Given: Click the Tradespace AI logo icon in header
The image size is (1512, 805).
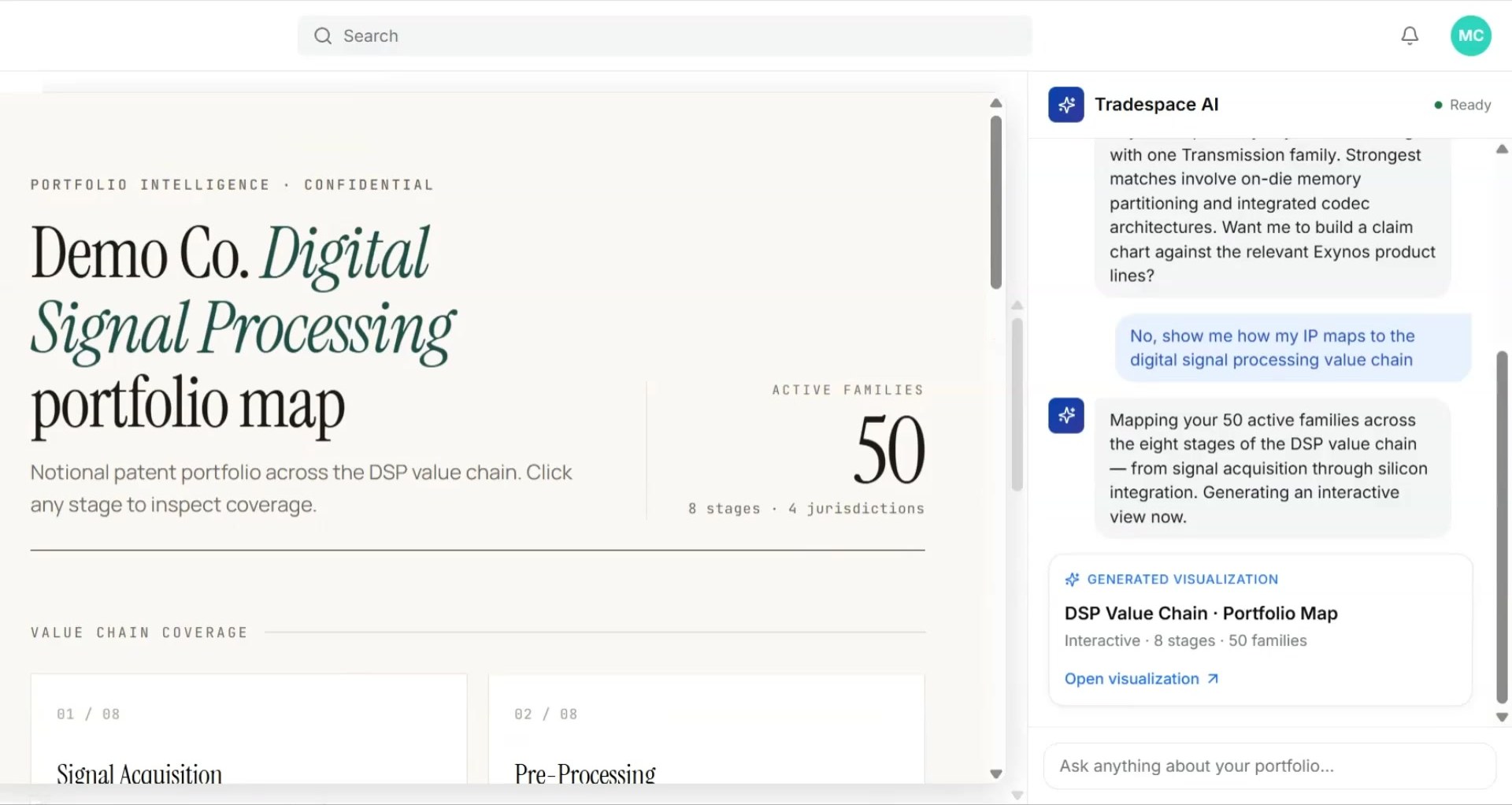Looking at the screenshot, I should pyautogui.click(x=1066, y=104).
